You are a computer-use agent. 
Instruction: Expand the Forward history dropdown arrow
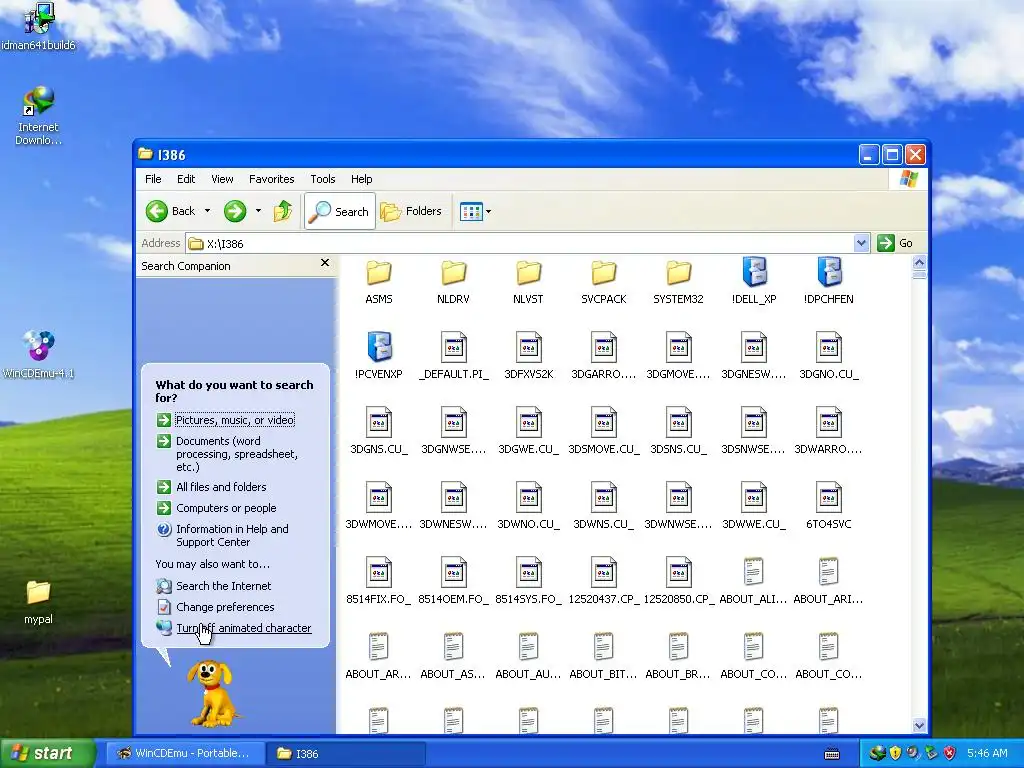[258, 211]
